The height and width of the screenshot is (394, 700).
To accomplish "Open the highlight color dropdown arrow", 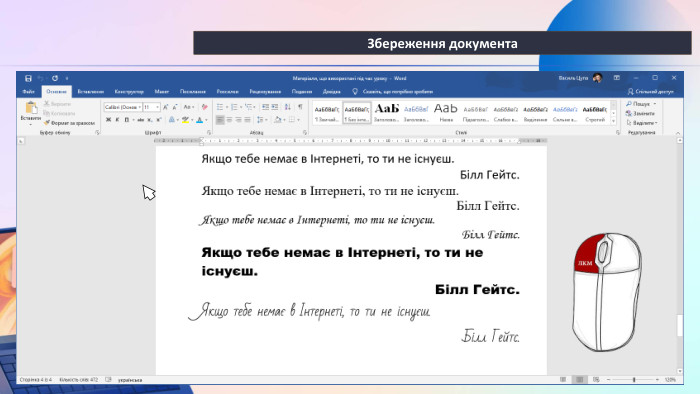I will [x=192, y=120].
